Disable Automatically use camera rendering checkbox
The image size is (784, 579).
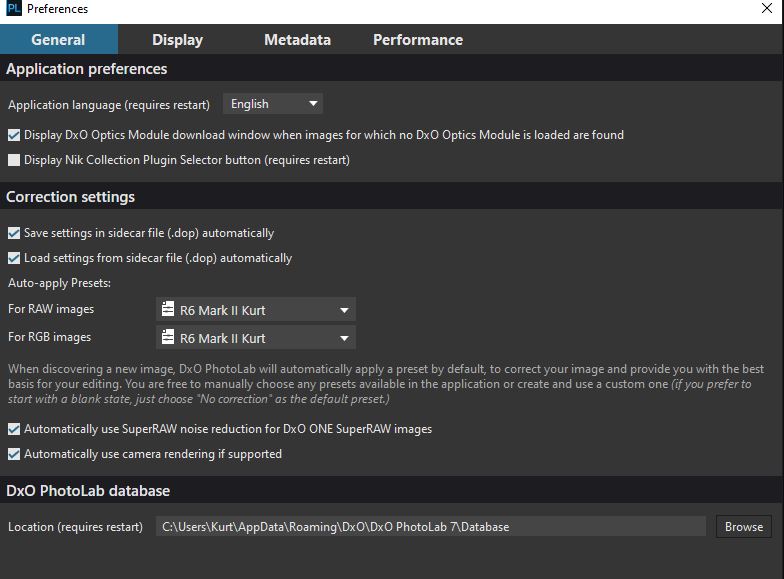[14, 454]
